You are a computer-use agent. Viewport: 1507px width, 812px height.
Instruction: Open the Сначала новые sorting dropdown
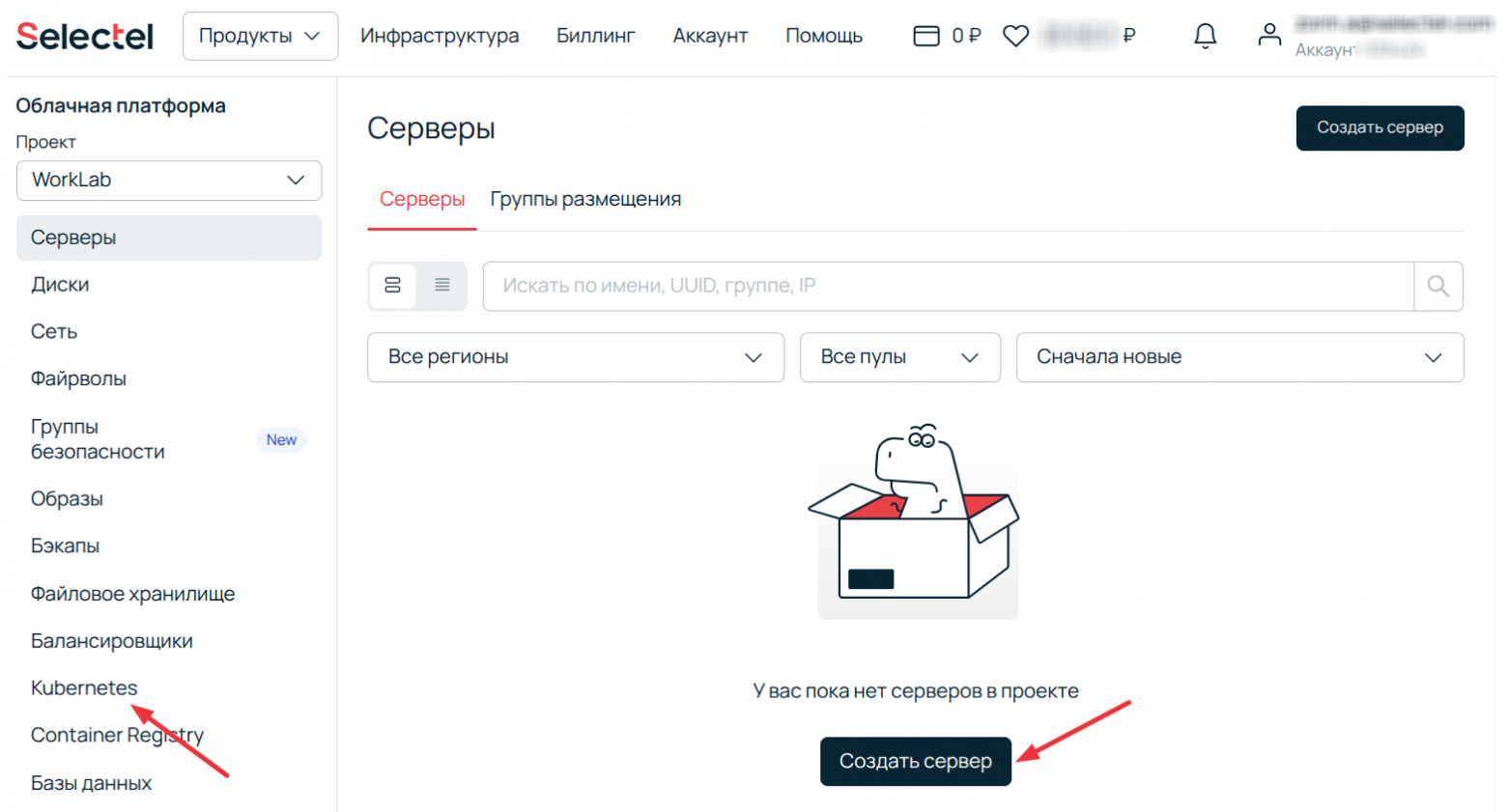point(1239,357)
